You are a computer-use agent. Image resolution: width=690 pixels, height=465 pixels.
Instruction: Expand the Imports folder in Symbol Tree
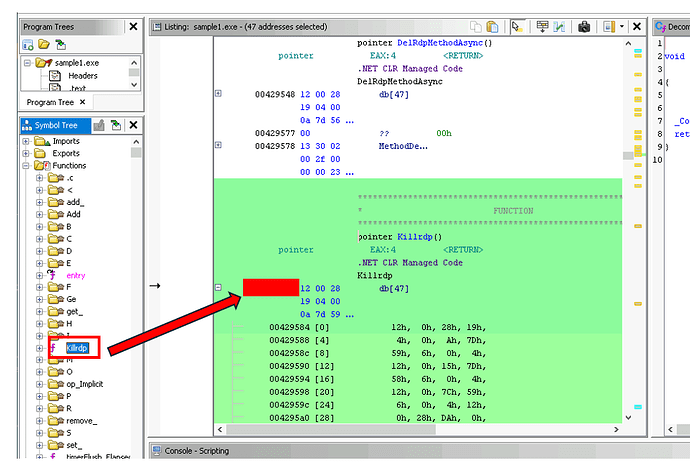tap(27, 142)
